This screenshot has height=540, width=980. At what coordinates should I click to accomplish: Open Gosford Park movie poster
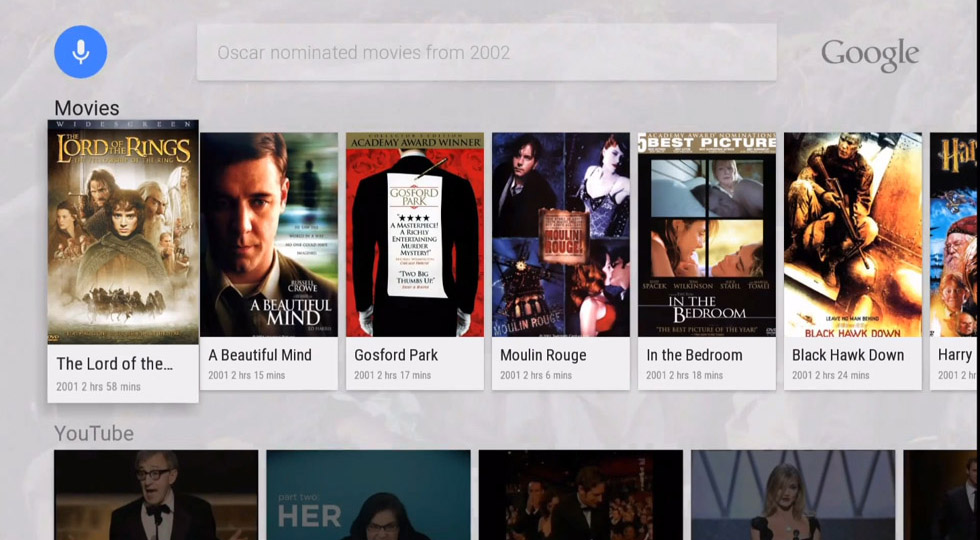pos(415,234)
